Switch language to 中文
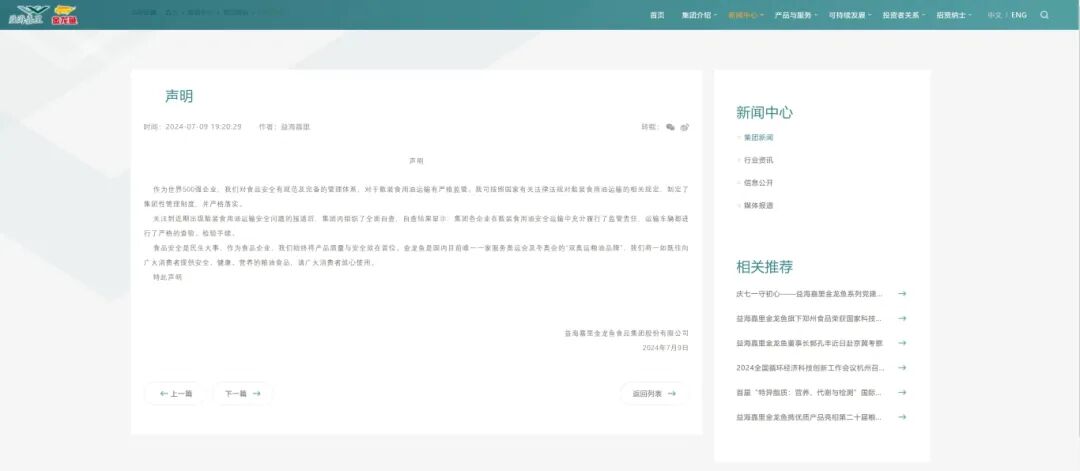Image resolution: width=1080 pixels, height=471 pixels. coord(995,14)
